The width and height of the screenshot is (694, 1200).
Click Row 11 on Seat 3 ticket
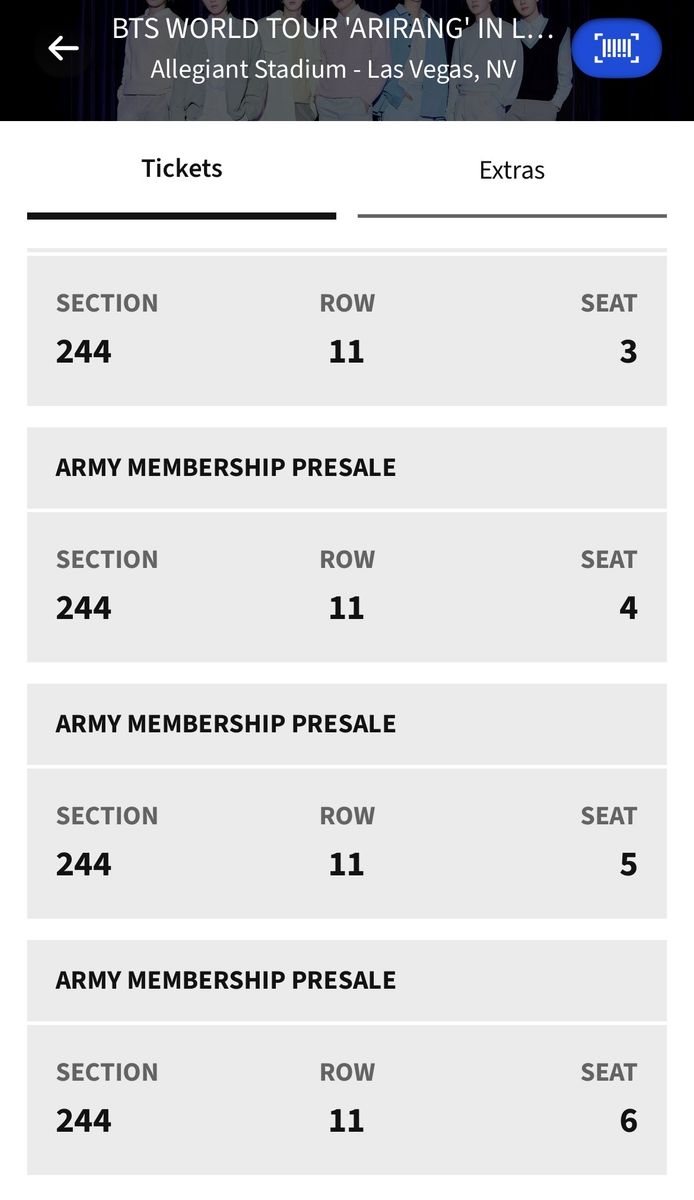(346, 351)
